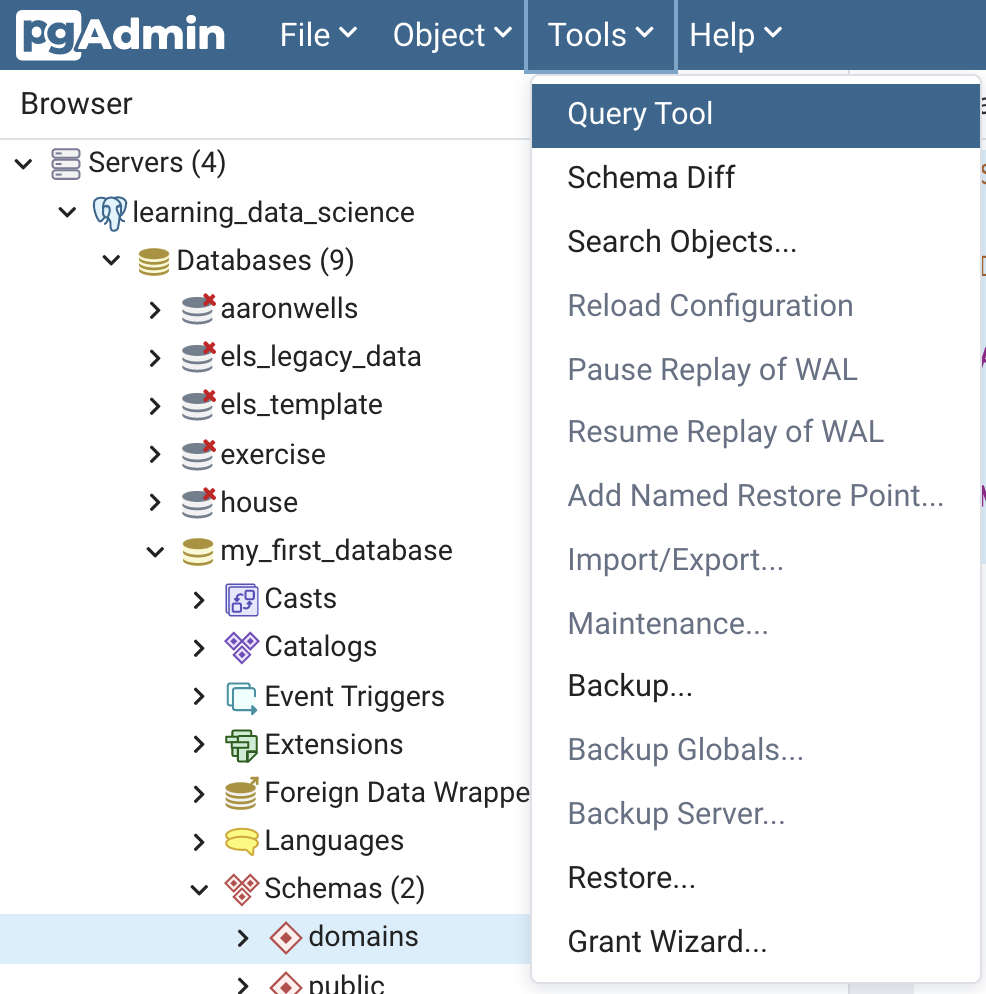The width and height of the screenshot is (986, 994).
Task: Collapse the my_first_database node
Action: [x=155, y=551]
